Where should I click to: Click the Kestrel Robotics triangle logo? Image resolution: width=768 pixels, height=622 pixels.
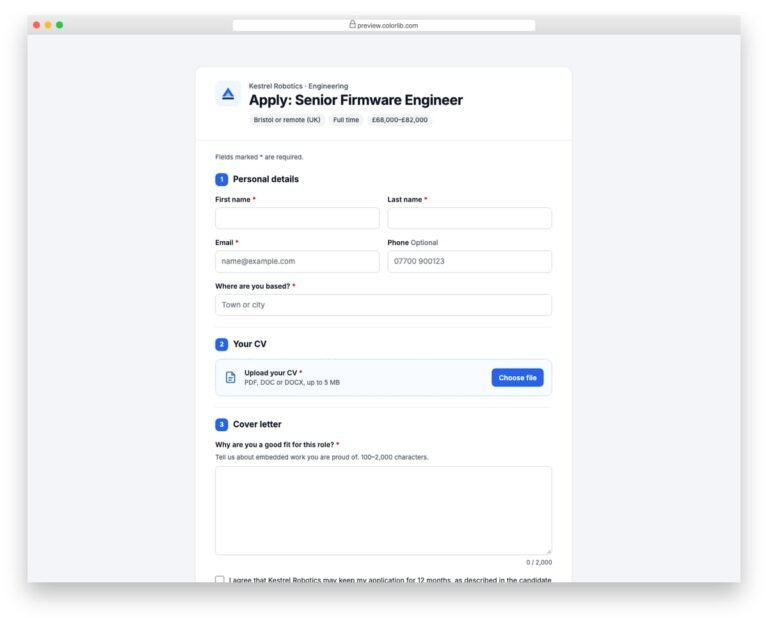tap(228, 94)
